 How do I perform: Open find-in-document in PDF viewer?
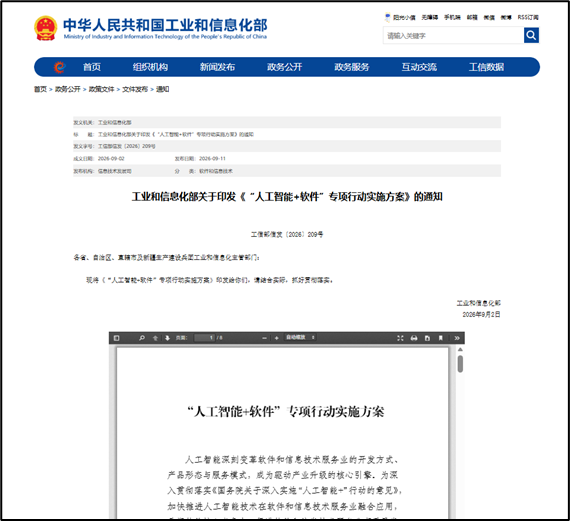(142, 338)
